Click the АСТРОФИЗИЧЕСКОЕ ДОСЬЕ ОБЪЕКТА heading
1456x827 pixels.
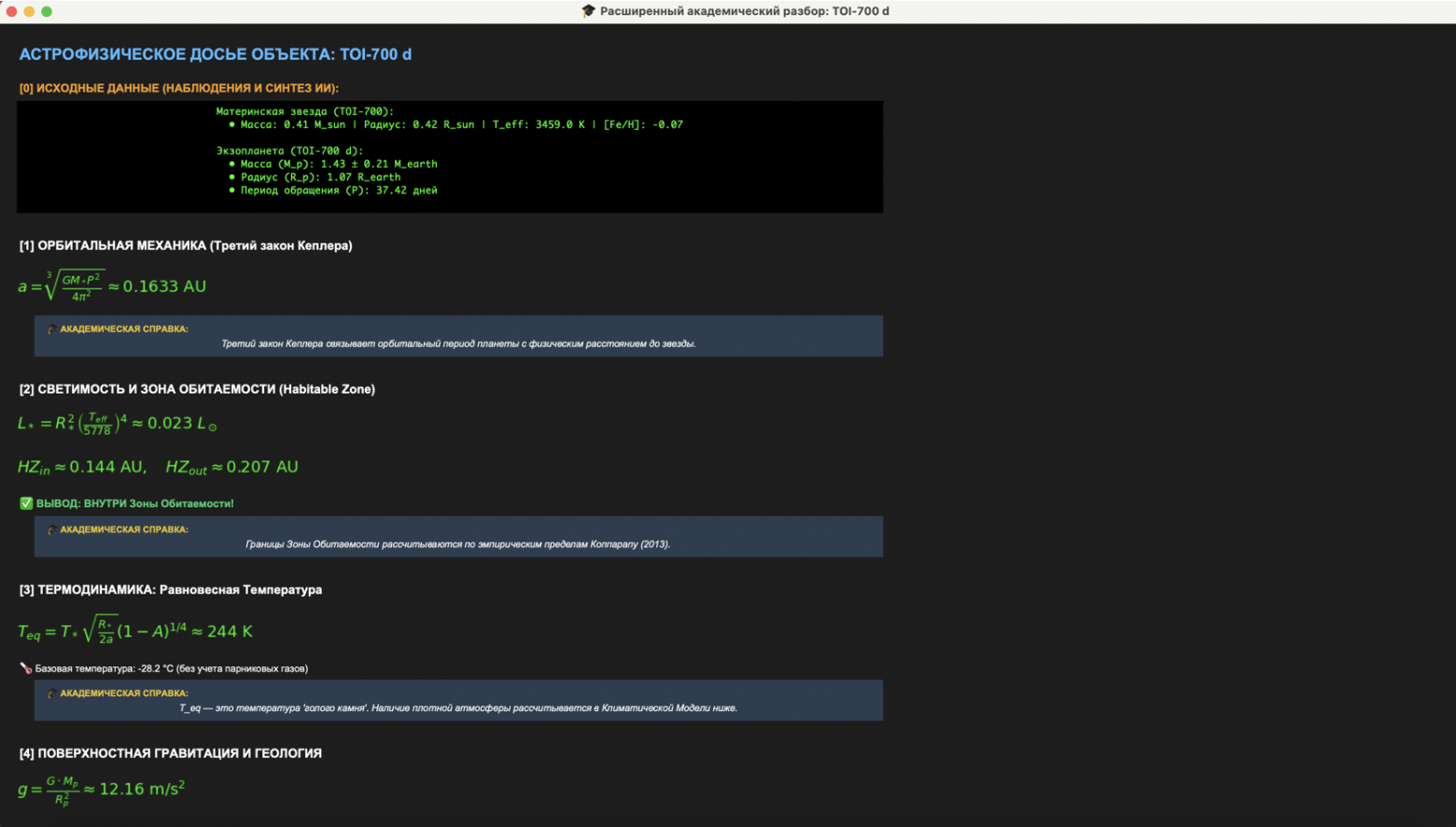coord(215,54)
